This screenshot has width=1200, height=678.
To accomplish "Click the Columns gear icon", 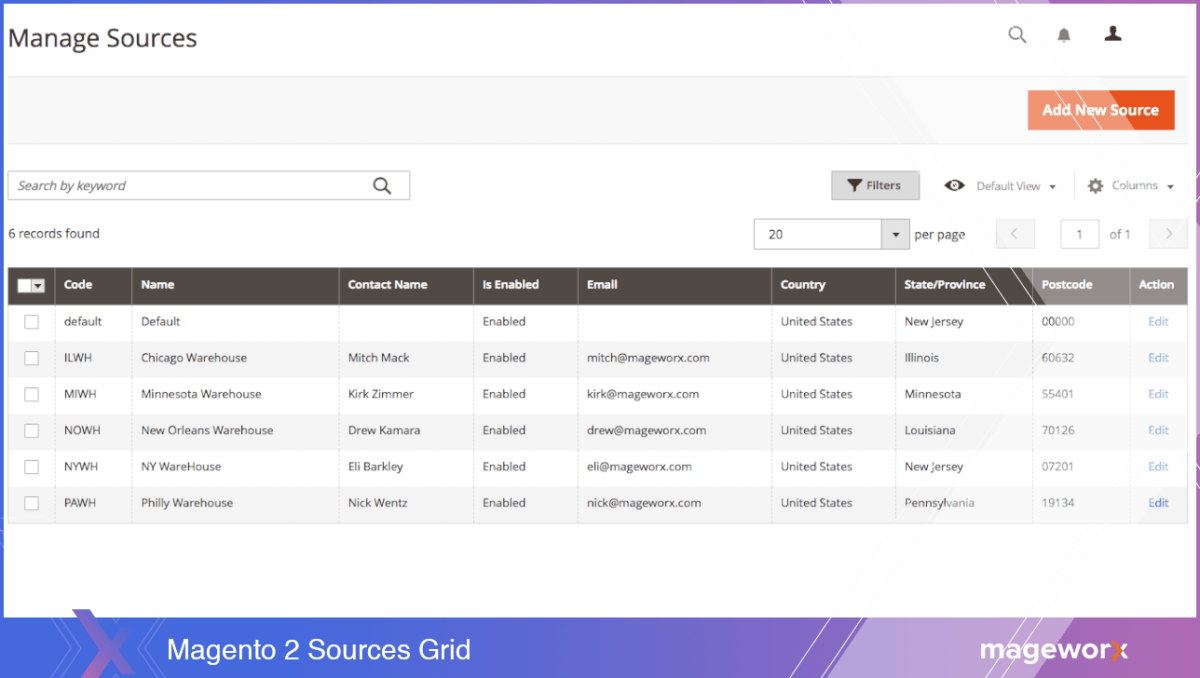I will coord(1095,186).
